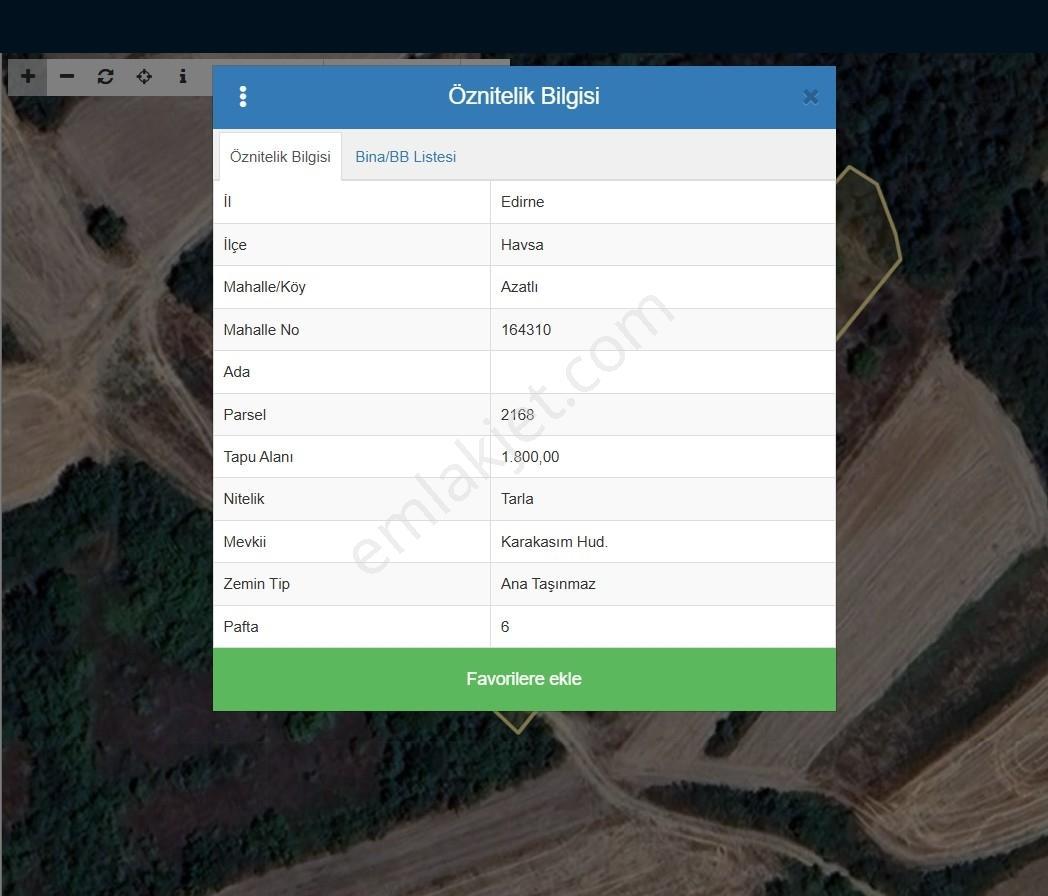
Task: Click the Parsel row label
Action: [x=245, y=414]
